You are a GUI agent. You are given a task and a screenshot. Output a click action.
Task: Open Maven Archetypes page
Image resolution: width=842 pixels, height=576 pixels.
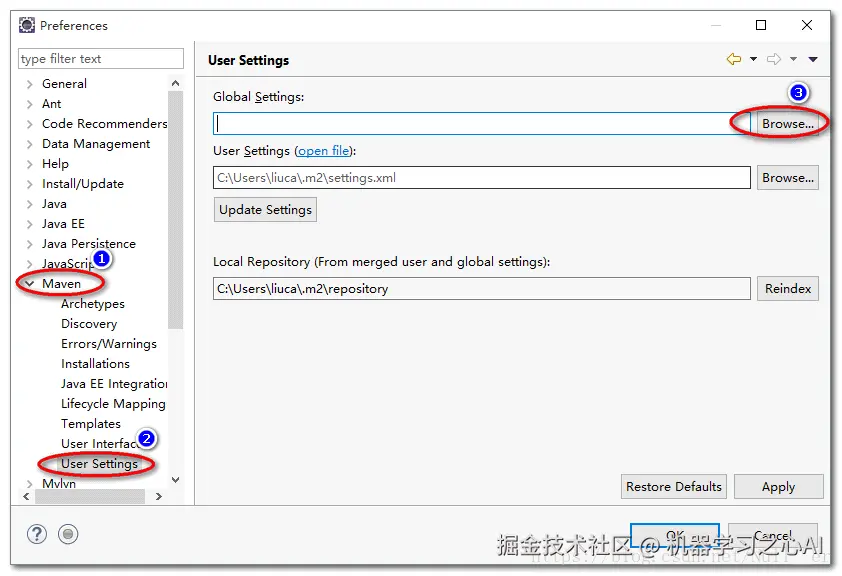pos(93,304)
